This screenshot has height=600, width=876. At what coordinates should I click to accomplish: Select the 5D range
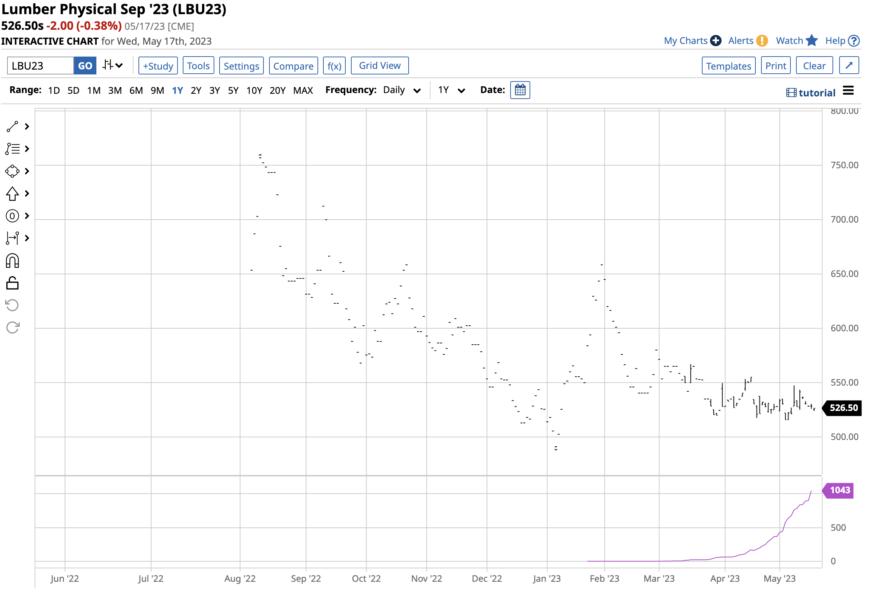coord(73,90)
